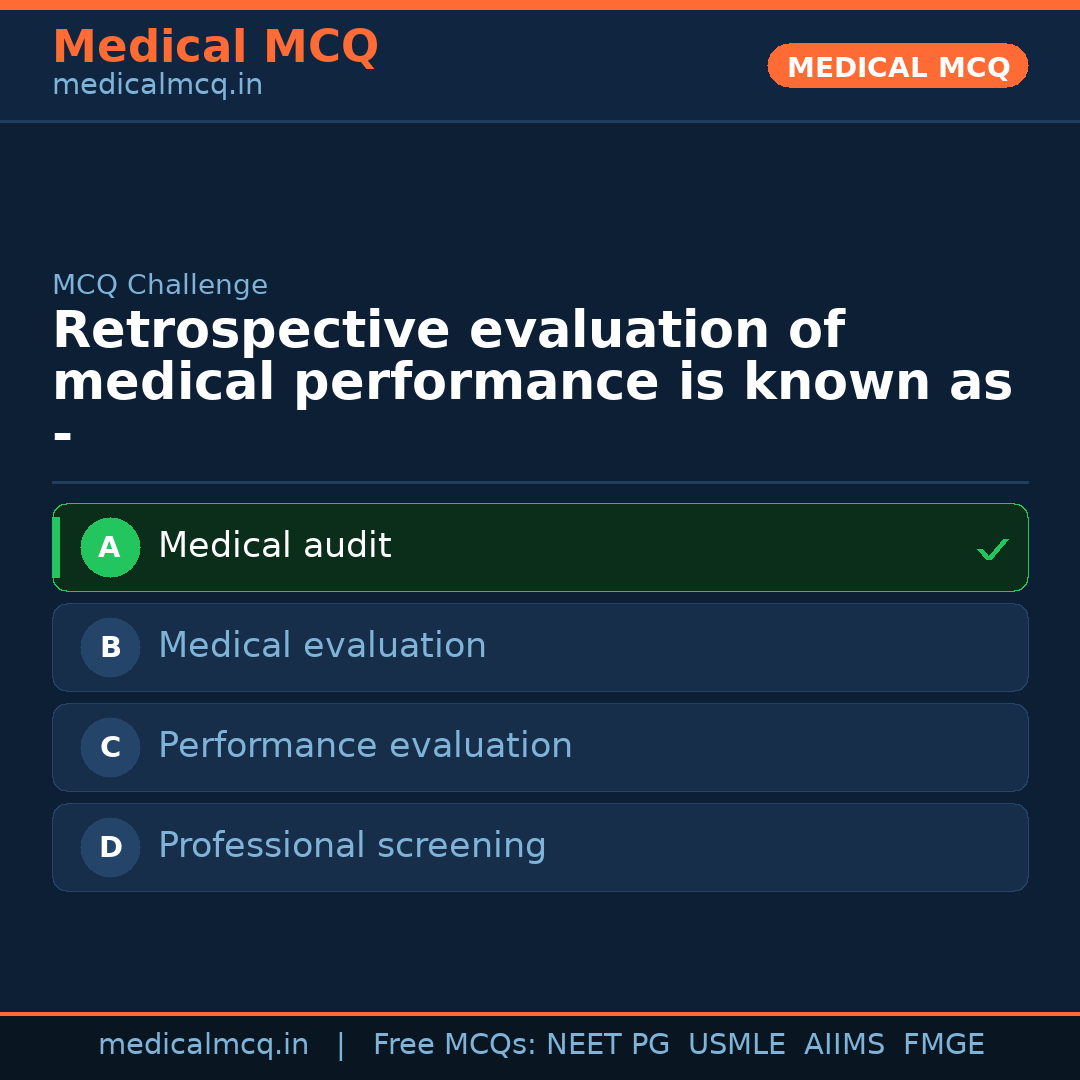This screenshot has height=1080, width=1080.
Task: Open the medicalmcq.in footer link
Action: point(204,1044)
